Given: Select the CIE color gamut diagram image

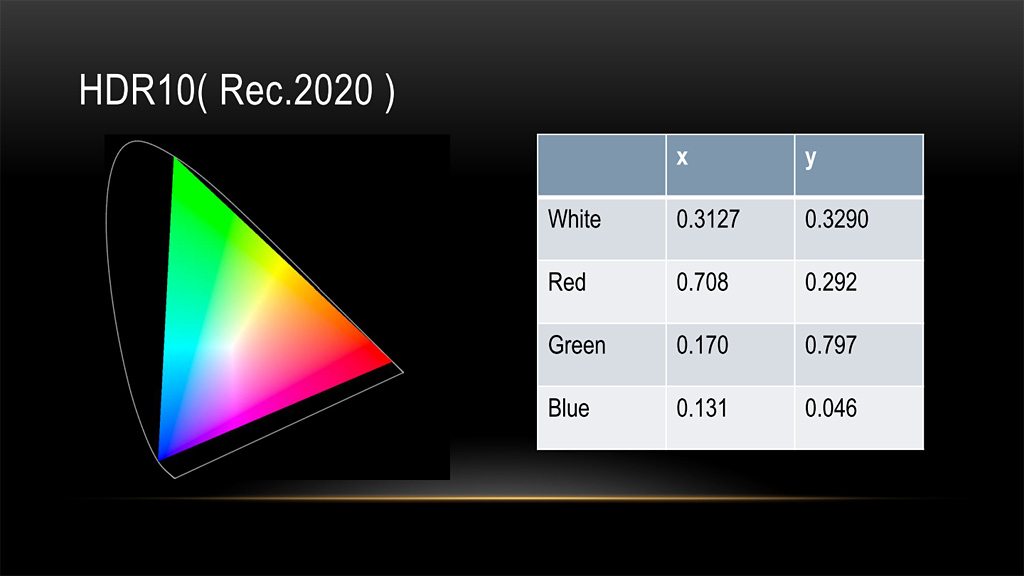Looking at the screenshot, I should point(277,307).
